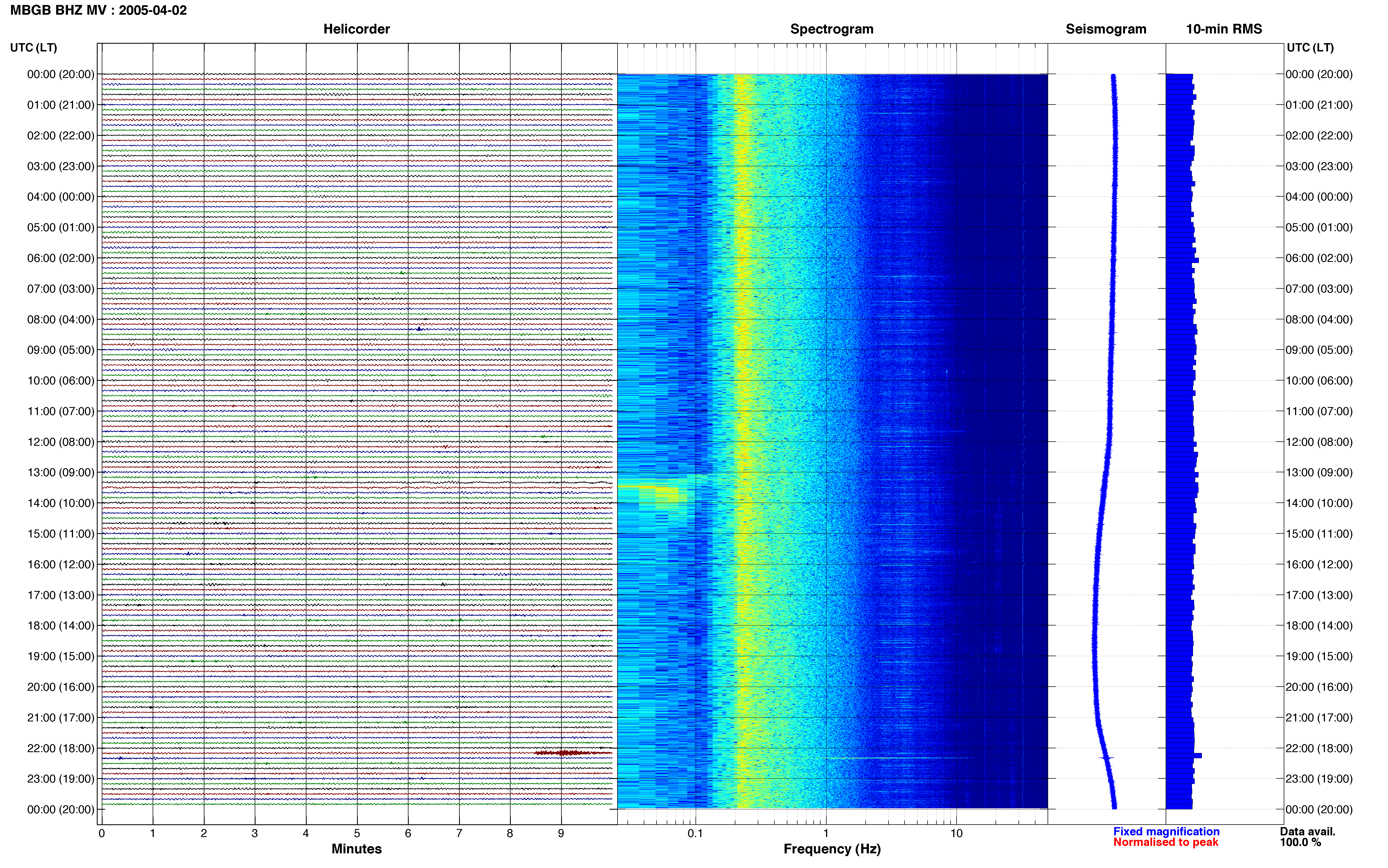Click minute tick label 9 on helicorder axis
Image resolution: width=1388 pixels, height=868 pixels.
point(561,833)
